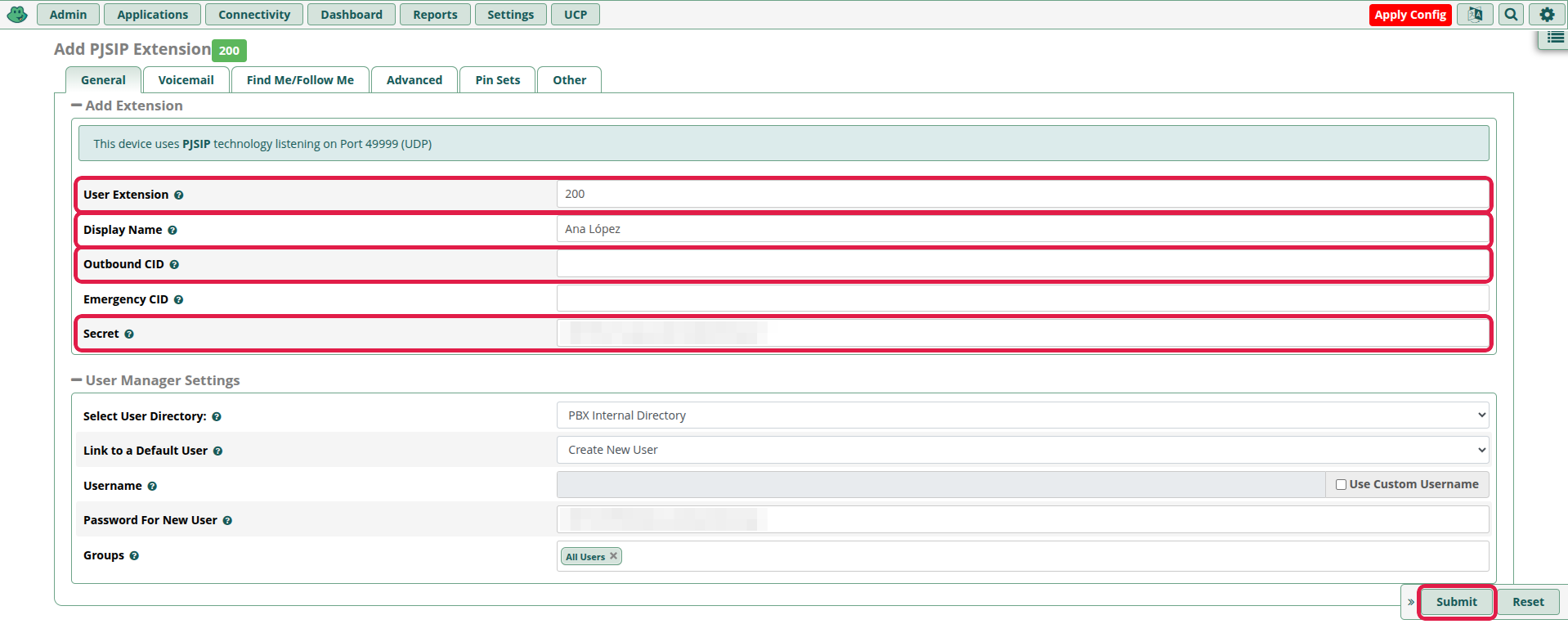Click the Emergency CID input field

pyautogui.click(x=1023, y=299)
